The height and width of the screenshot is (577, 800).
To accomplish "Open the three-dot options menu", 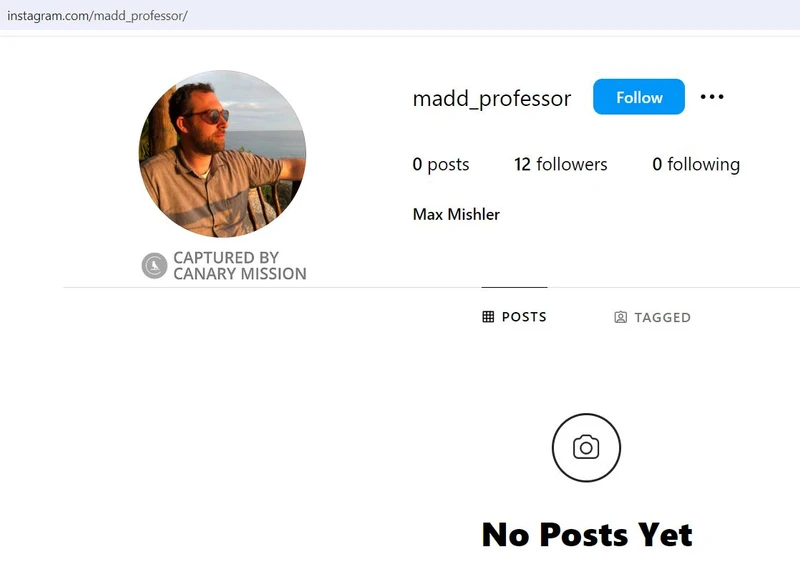I will coord(712,97).
